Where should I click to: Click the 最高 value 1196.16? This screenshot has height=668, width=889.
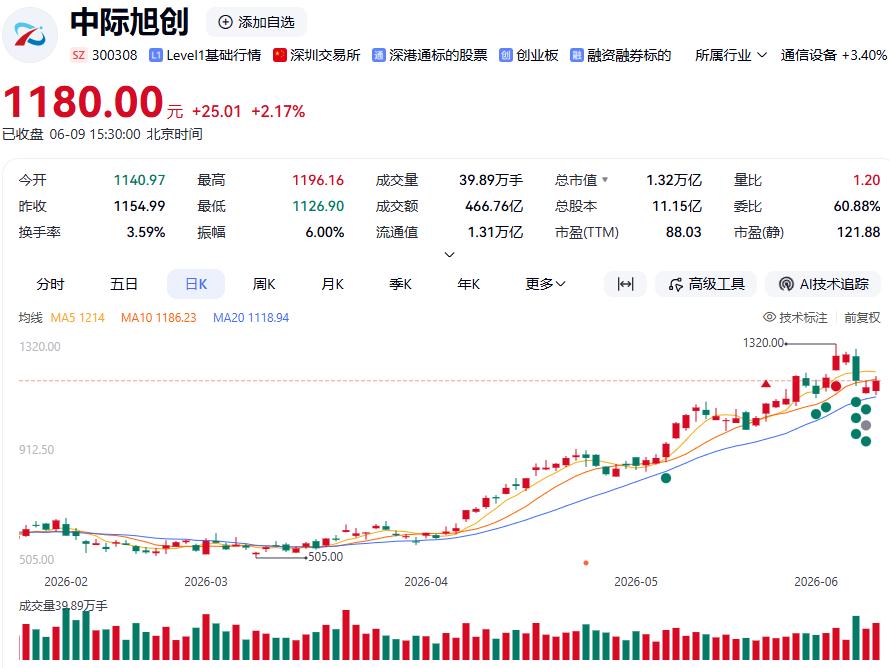(318, 180)
